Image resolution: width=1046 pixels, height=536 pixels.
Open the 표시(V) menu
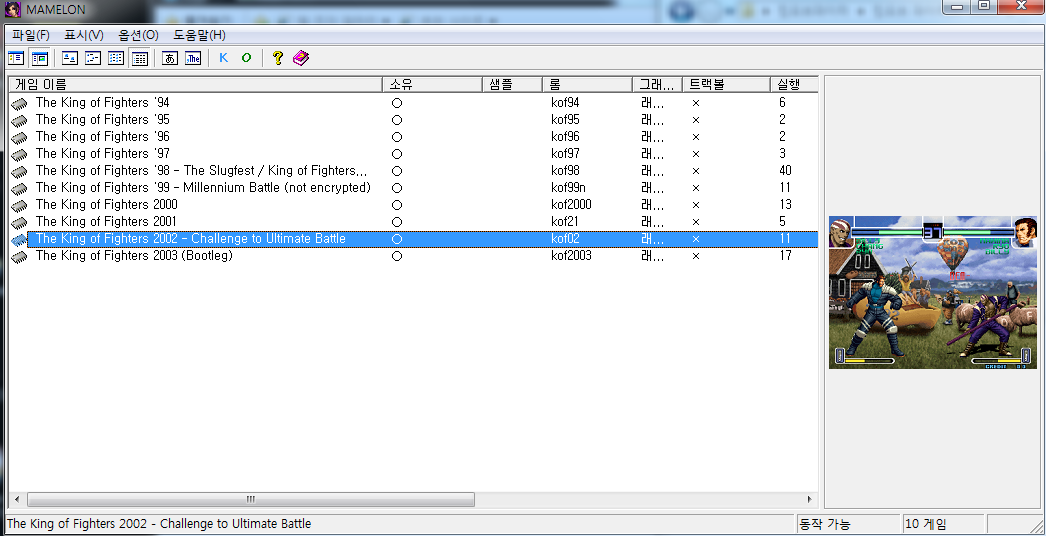pos(84,35)
